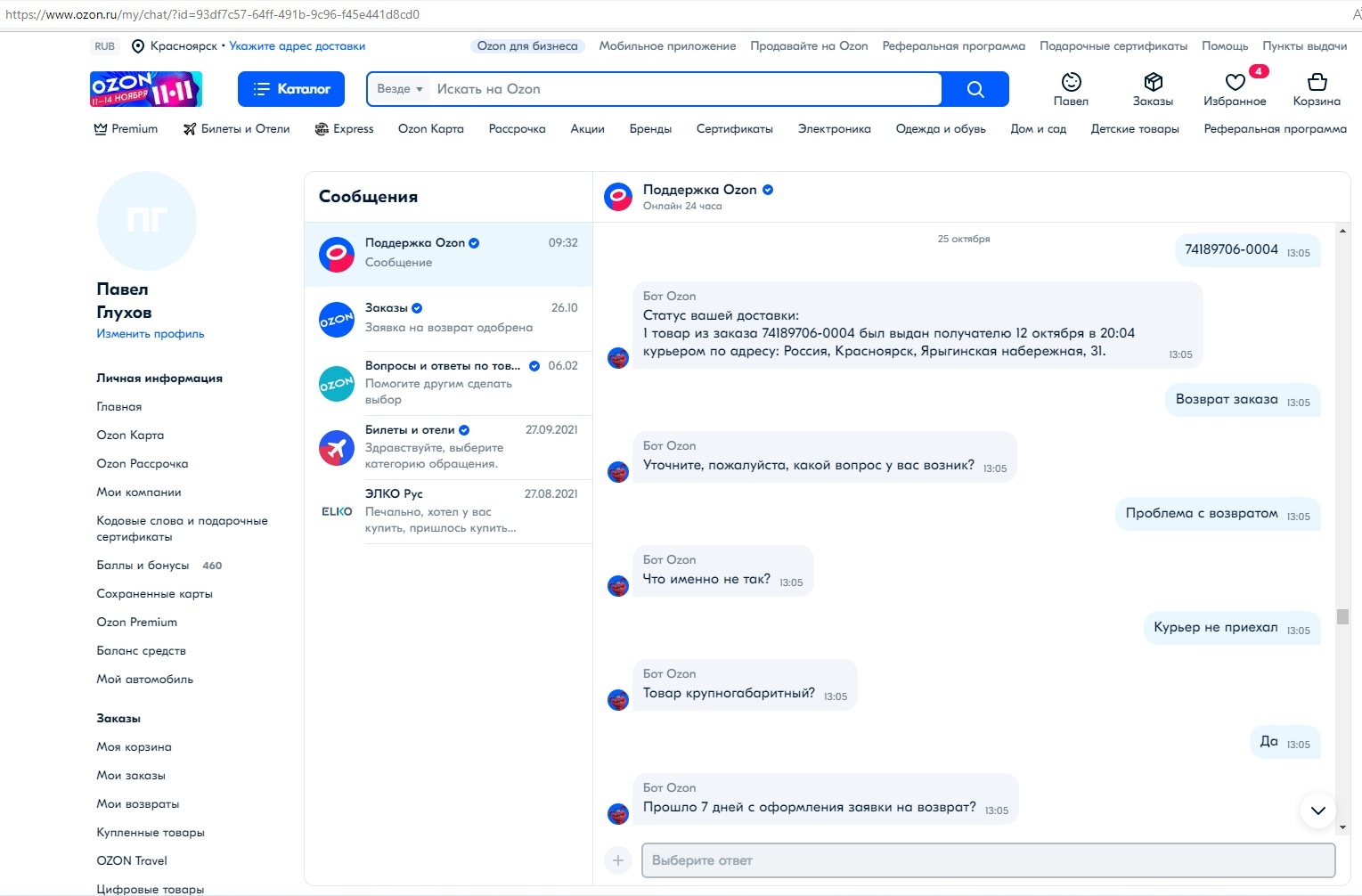Screen dimensions: 1362x896
Task: Open Сохраненные карты in sidebar
Action: click(154, 594)
